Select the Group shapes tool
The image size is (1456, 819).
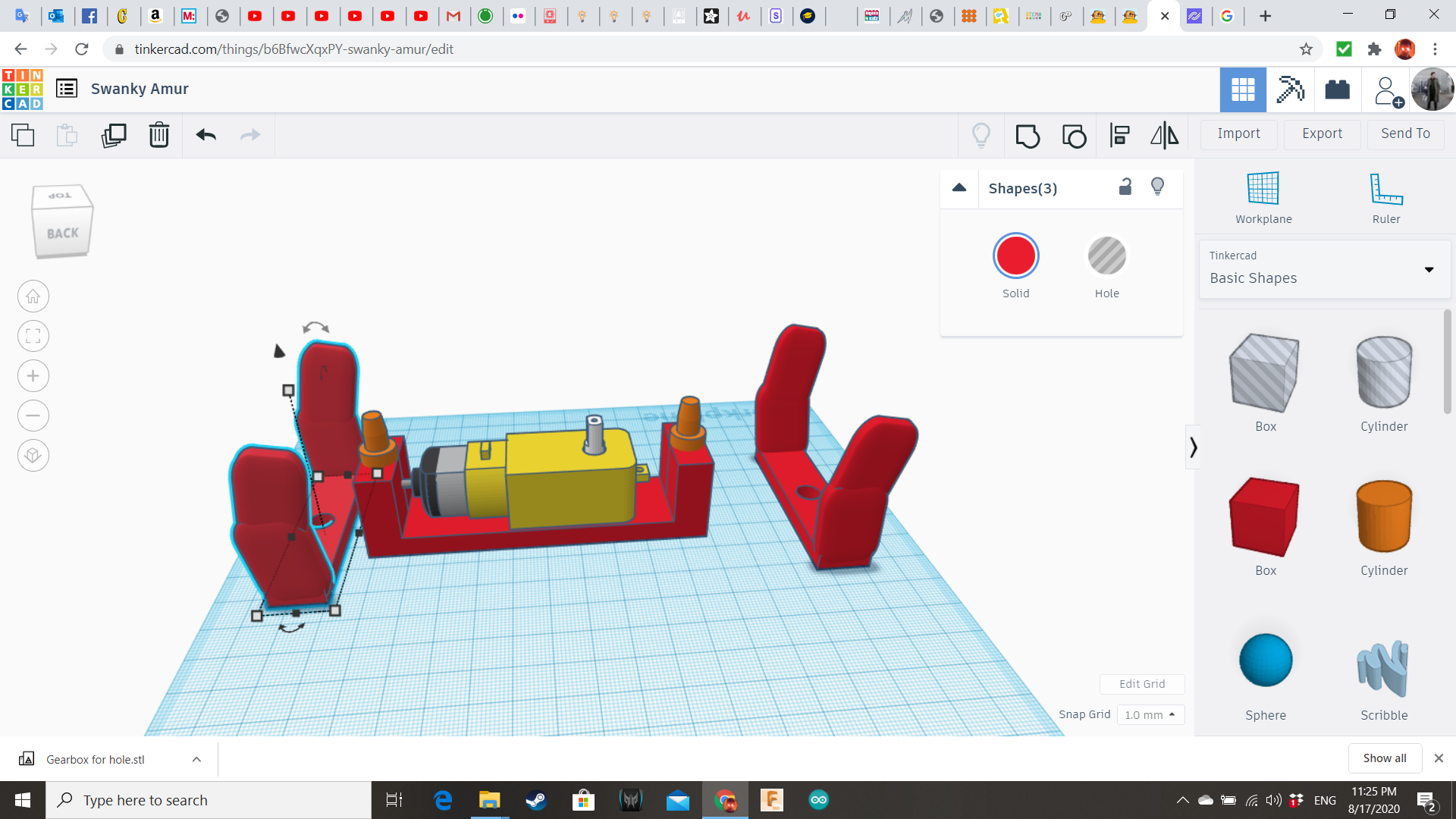point(1028,135)
